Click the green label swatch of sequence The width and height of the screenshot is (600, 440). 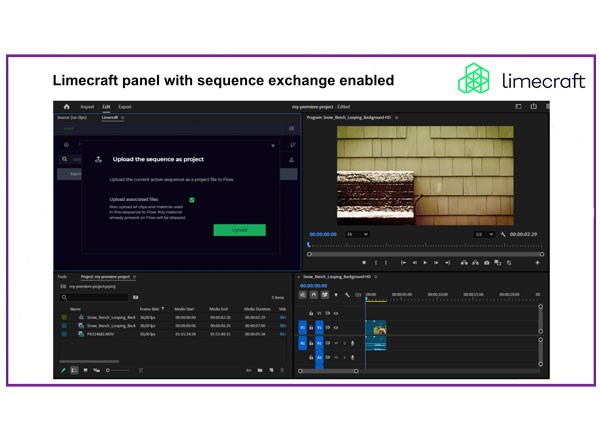[x=64, y=317]
